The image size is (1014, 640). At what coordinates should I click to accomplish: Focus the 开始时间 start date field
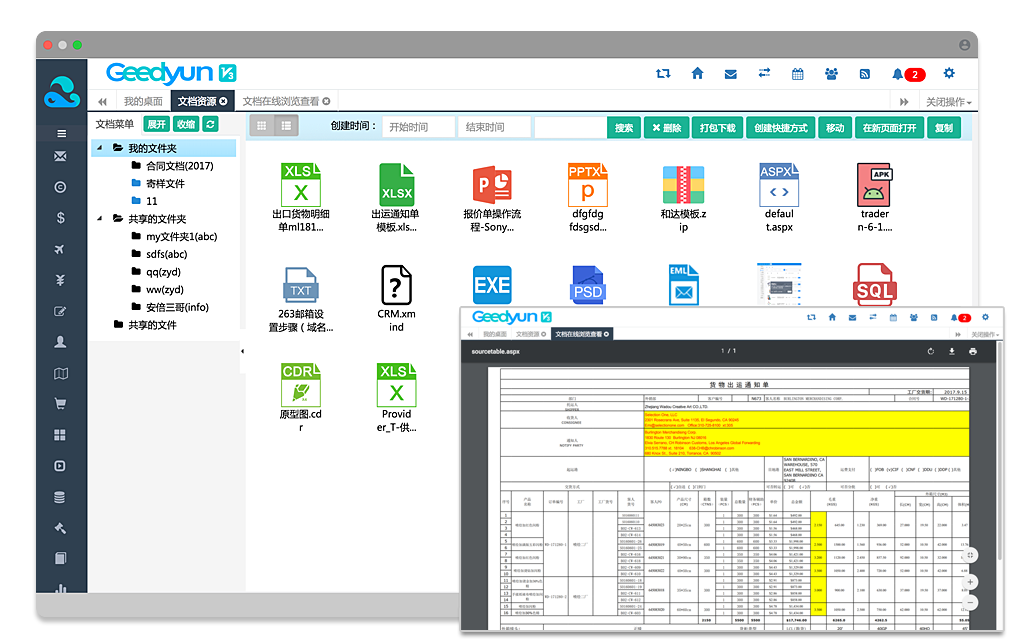[x=418, y=127]
